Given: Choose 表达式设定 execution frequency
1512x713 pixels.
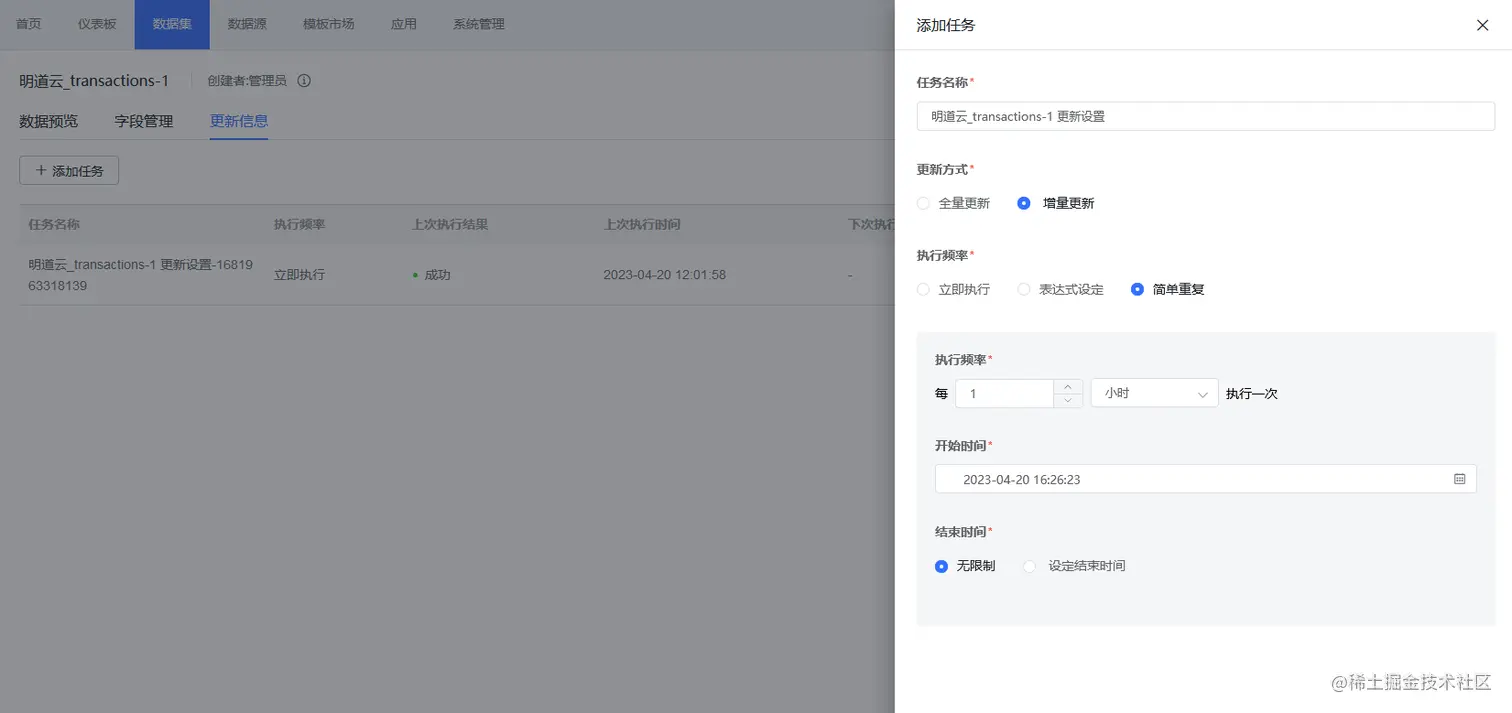Looking at the screenshot, I should click(1061, 289).
